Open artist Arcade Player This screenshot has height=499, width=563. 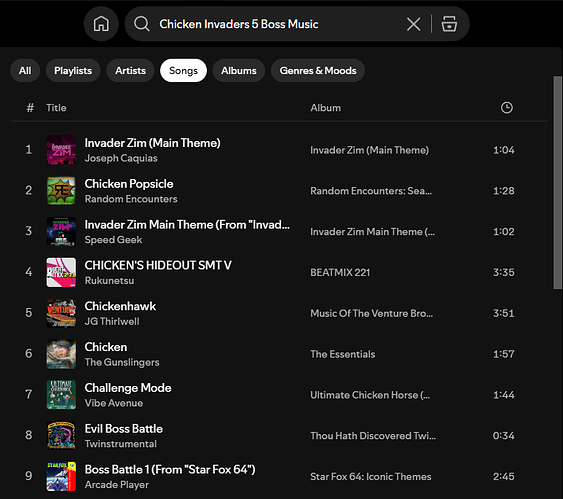pyautogui.click(x=117, y=485)
